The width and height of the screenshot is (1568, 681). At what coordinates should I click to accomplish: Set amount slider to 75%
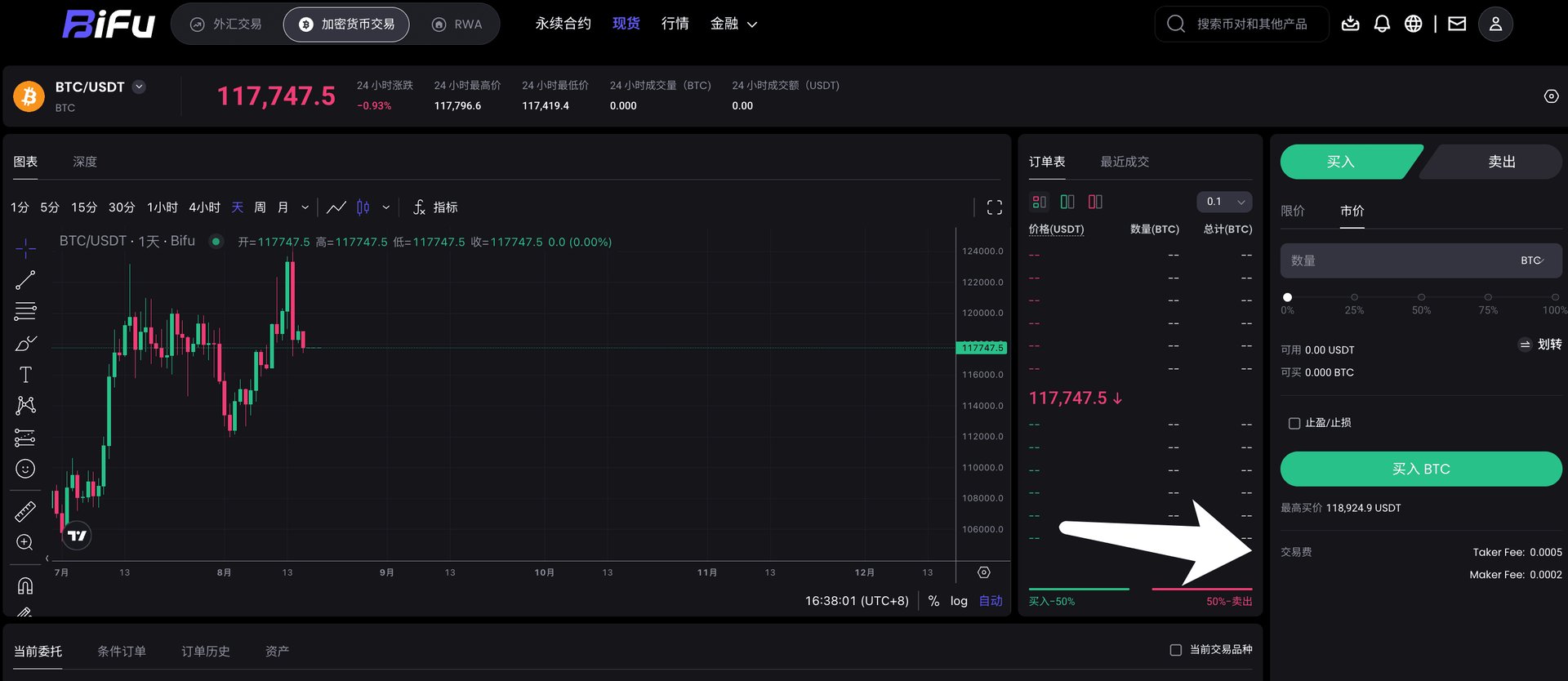click(1488, 297)
